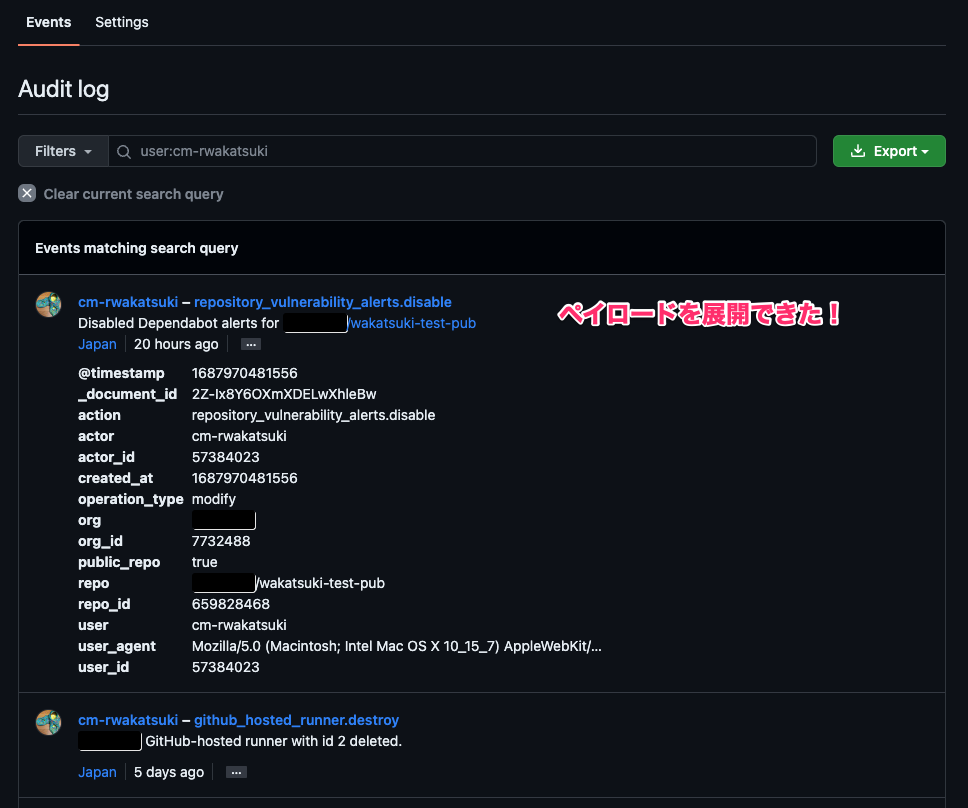
Task: Click cm-rwakatsuki's avatar on the first event
Action: [x=48, y=305]
